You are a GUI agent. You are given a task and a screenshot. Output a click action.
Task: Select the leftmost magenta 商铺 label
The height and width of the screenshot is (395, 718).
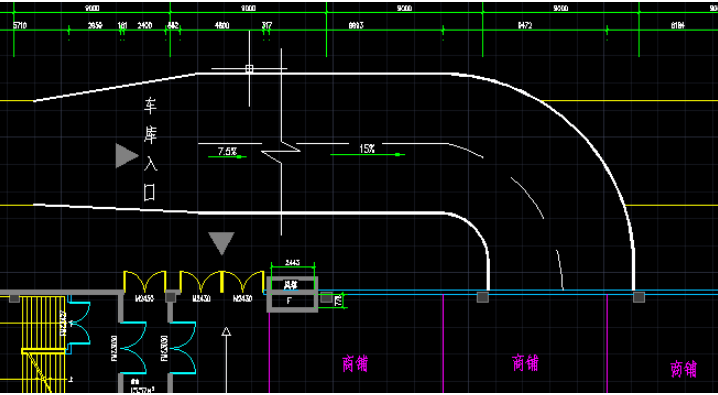pos(355,364)
